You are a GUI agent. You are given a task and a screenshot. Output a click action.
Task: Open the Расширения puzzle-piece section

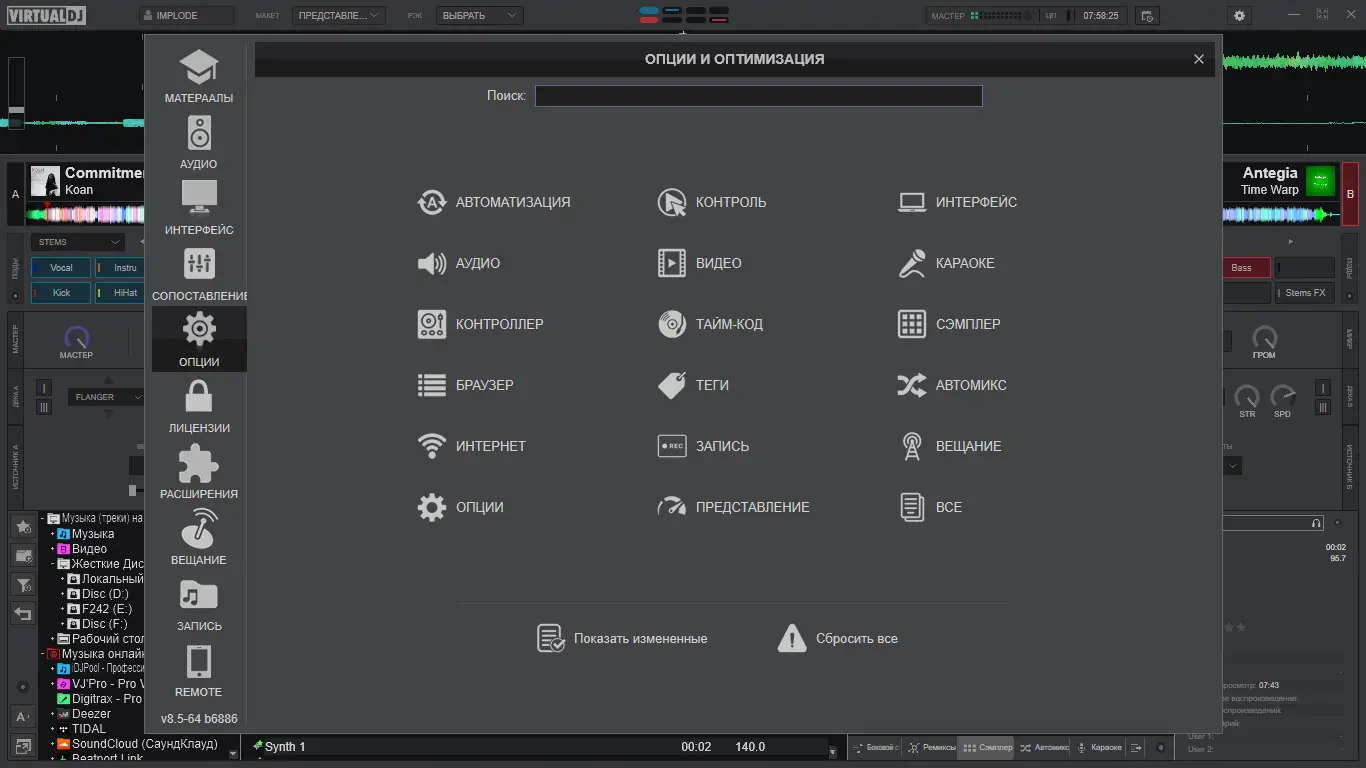pos(199,472)
